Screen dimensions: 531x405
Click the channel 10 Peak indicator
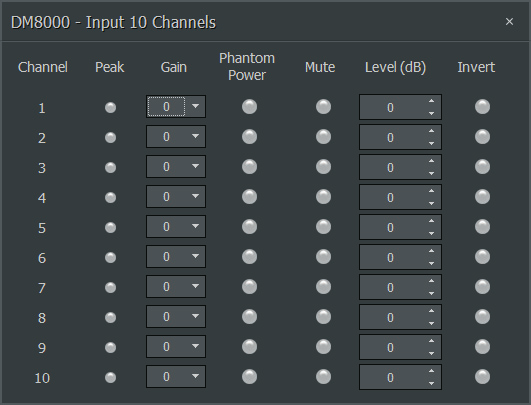tap(110, 377)
